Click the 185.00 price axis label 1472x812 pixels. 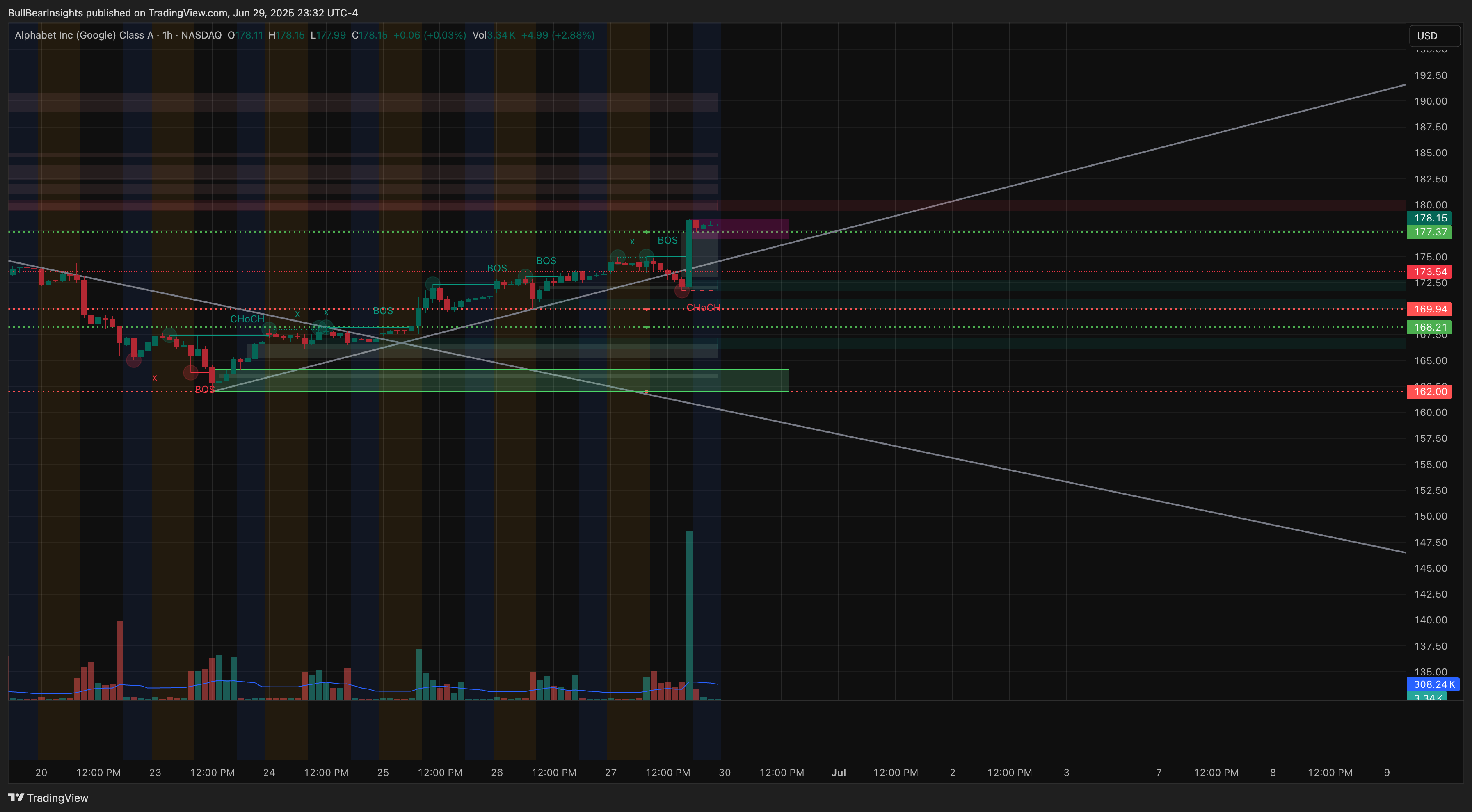pyautogui.click(x=1430, y=153)
